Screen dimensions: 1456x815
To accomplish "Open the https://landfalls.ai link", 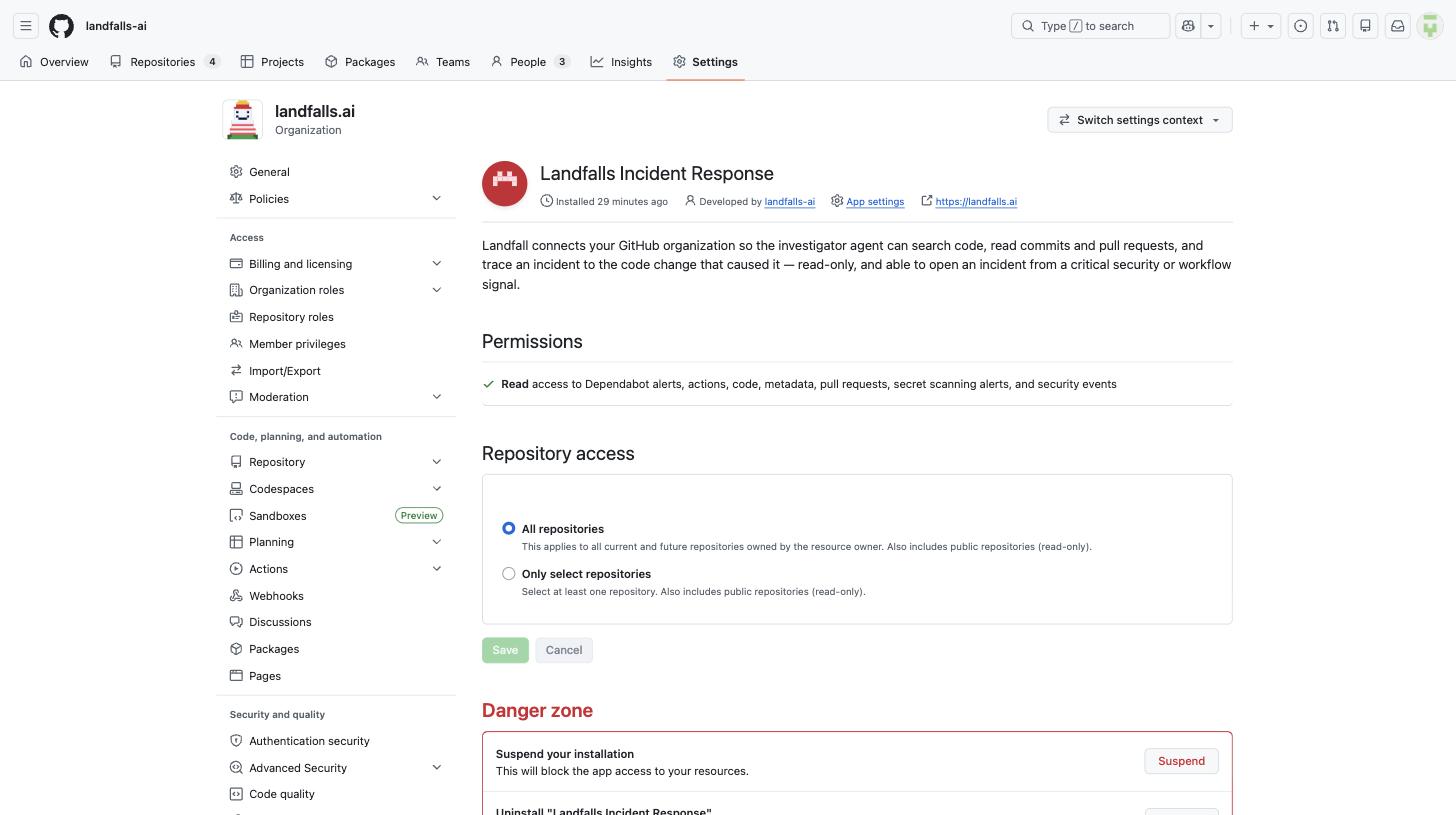I will (976, 202).
